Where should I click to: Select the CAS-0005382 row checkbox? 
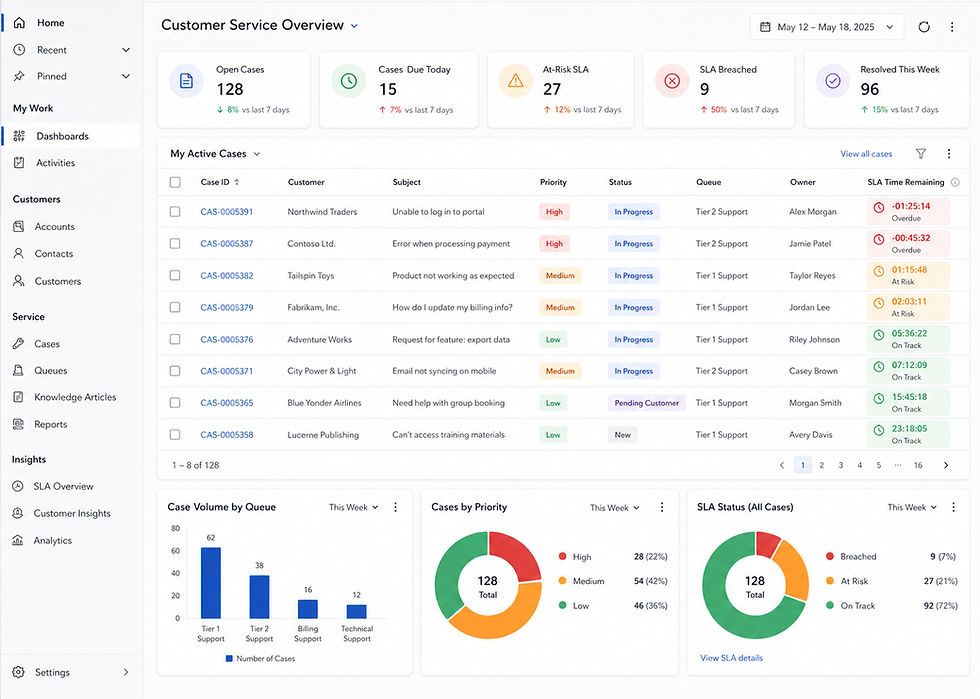point(175,275)
